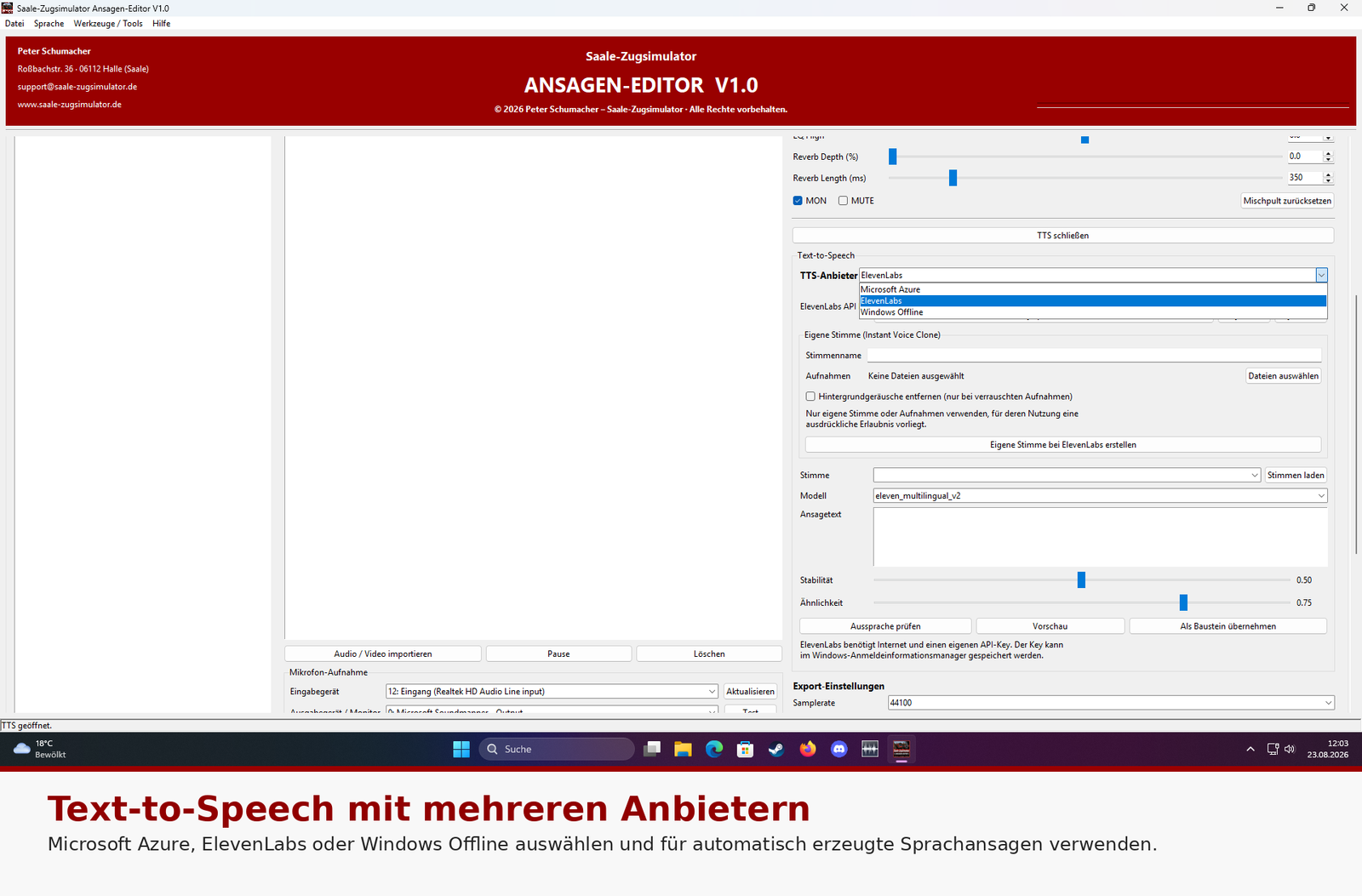Switch to Steam in the taskbar

point(776,749)
